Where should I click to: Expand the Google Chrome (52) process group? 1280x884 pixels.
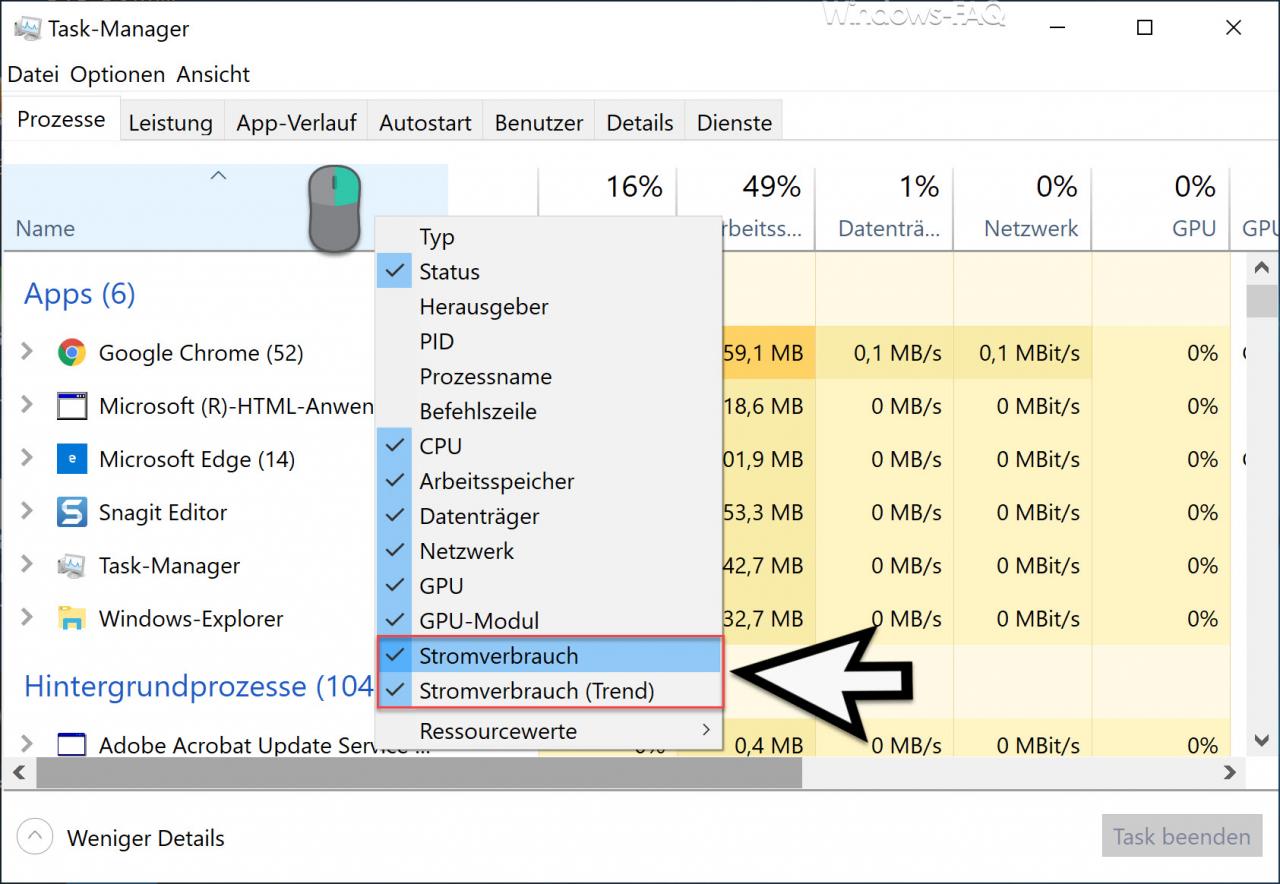(27, 352)
